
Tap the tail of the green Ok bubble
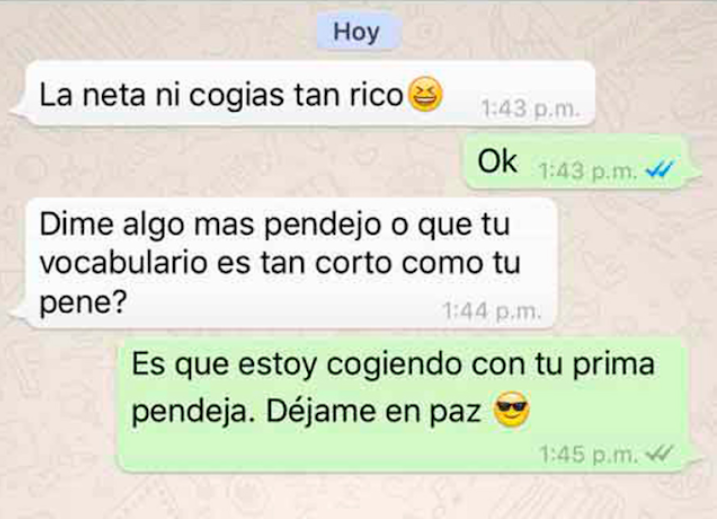click(x=691, y=173)
